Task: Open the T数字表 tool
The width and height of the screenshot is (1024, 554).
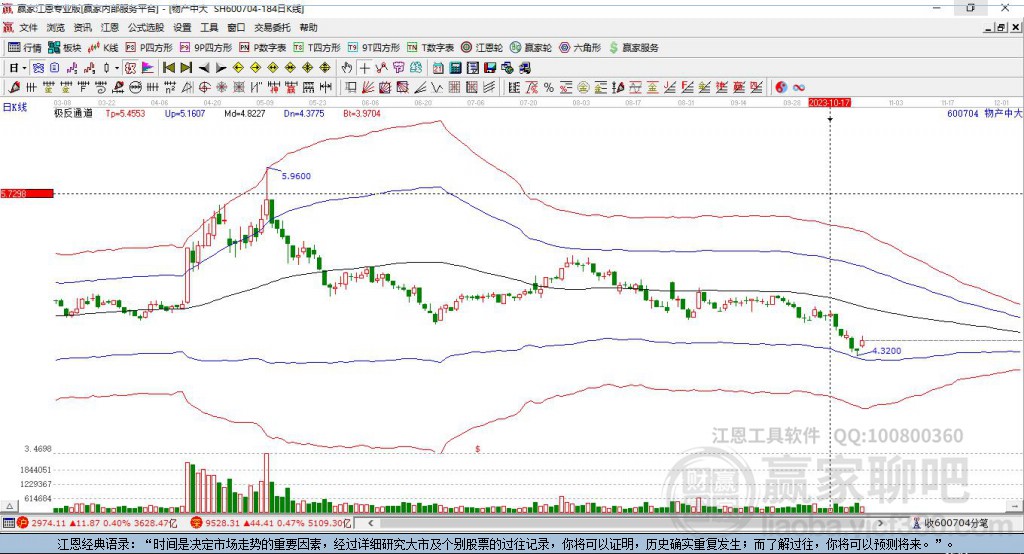Action: (x=430, y=48)
